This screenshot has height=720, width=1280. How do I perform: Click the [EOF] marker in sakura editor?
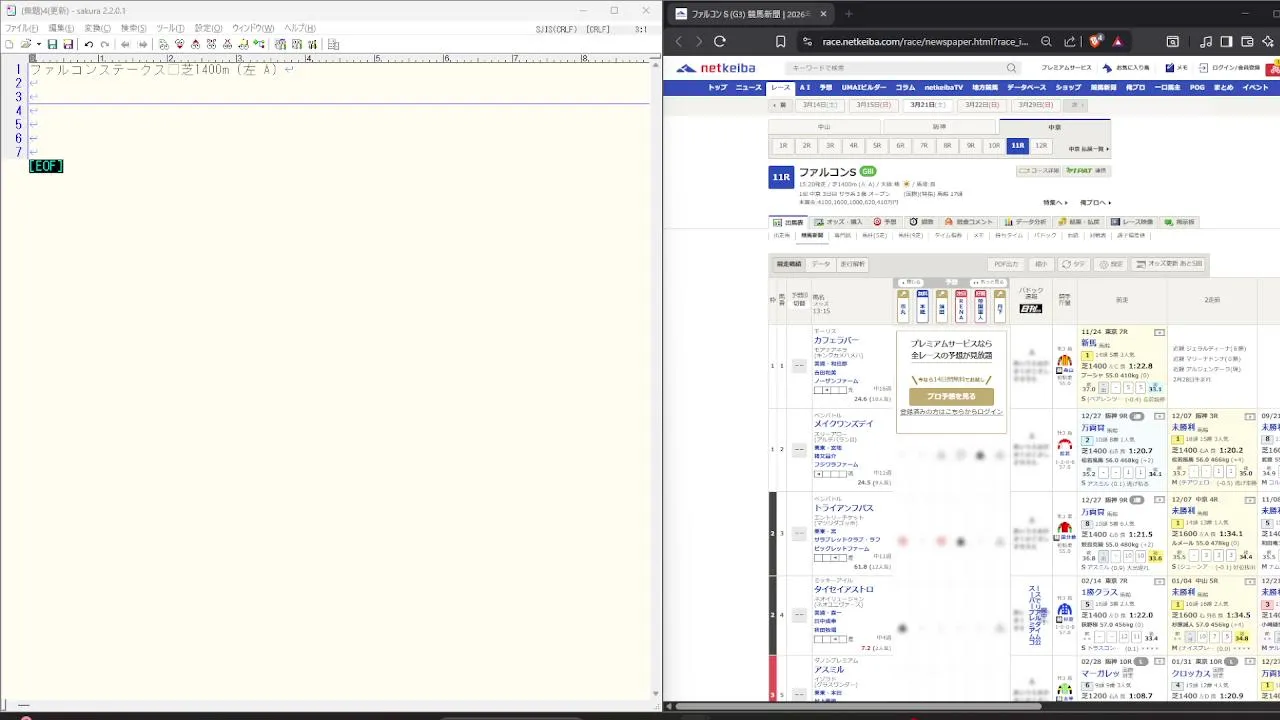46,166
